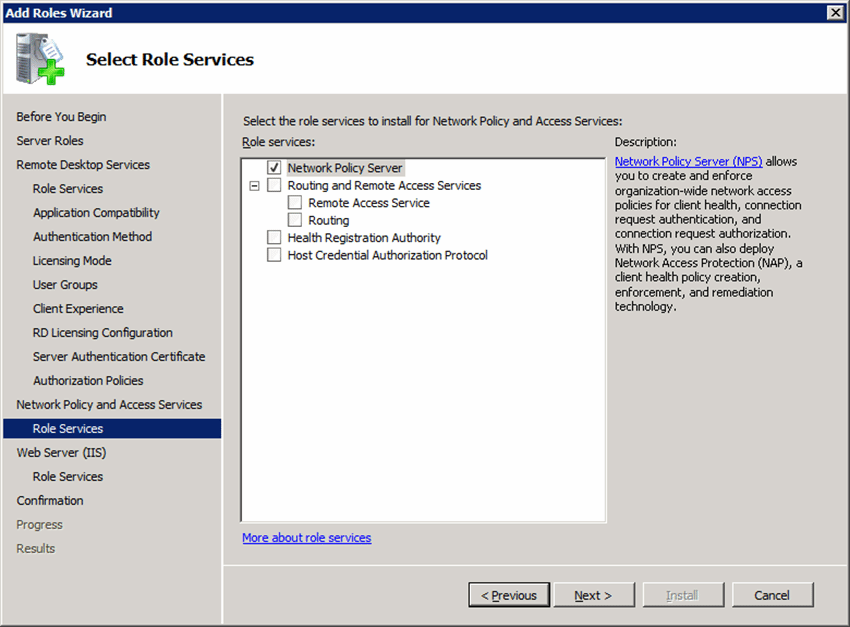The height and width of the screenshot is (627, 850).
Task: Jump to Web Server (IIS) section
Action: pos(60,453)
